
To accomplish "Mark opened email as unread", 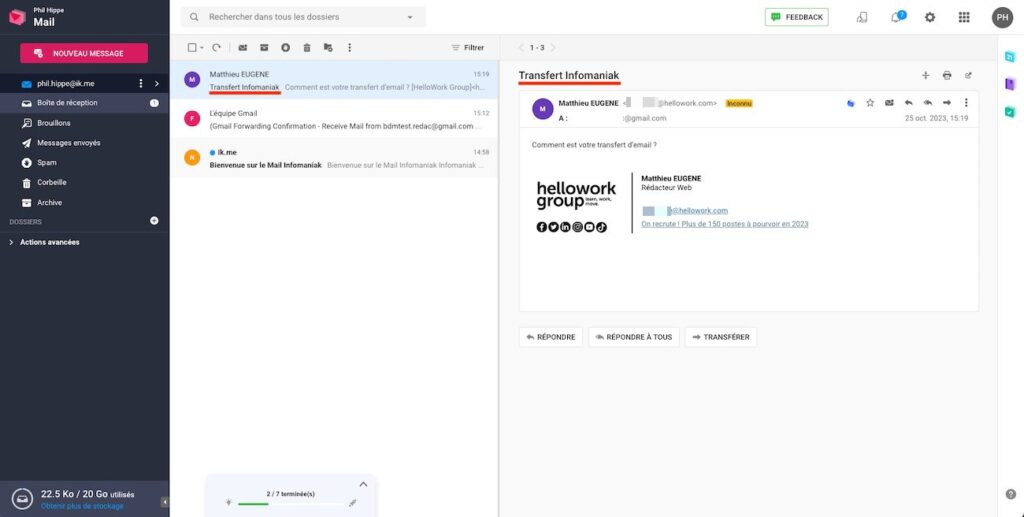I will 889,102.
